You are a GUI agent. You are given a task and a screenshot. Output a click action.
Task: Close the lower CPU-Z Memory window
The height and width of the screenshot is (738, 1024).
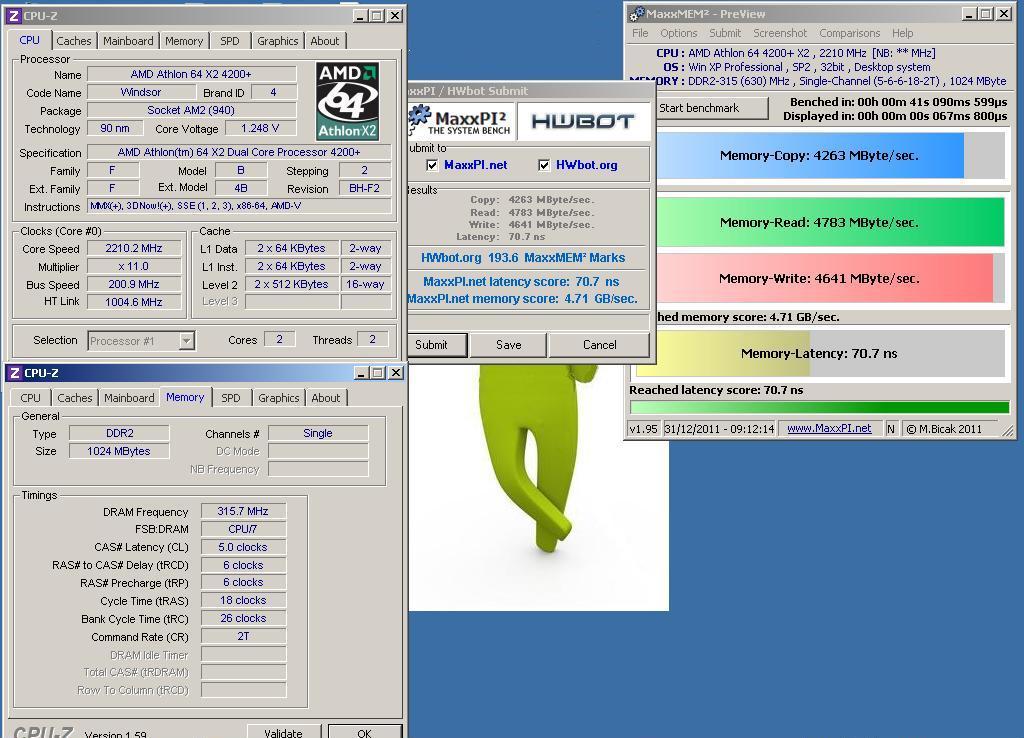(x=396, y=373)
